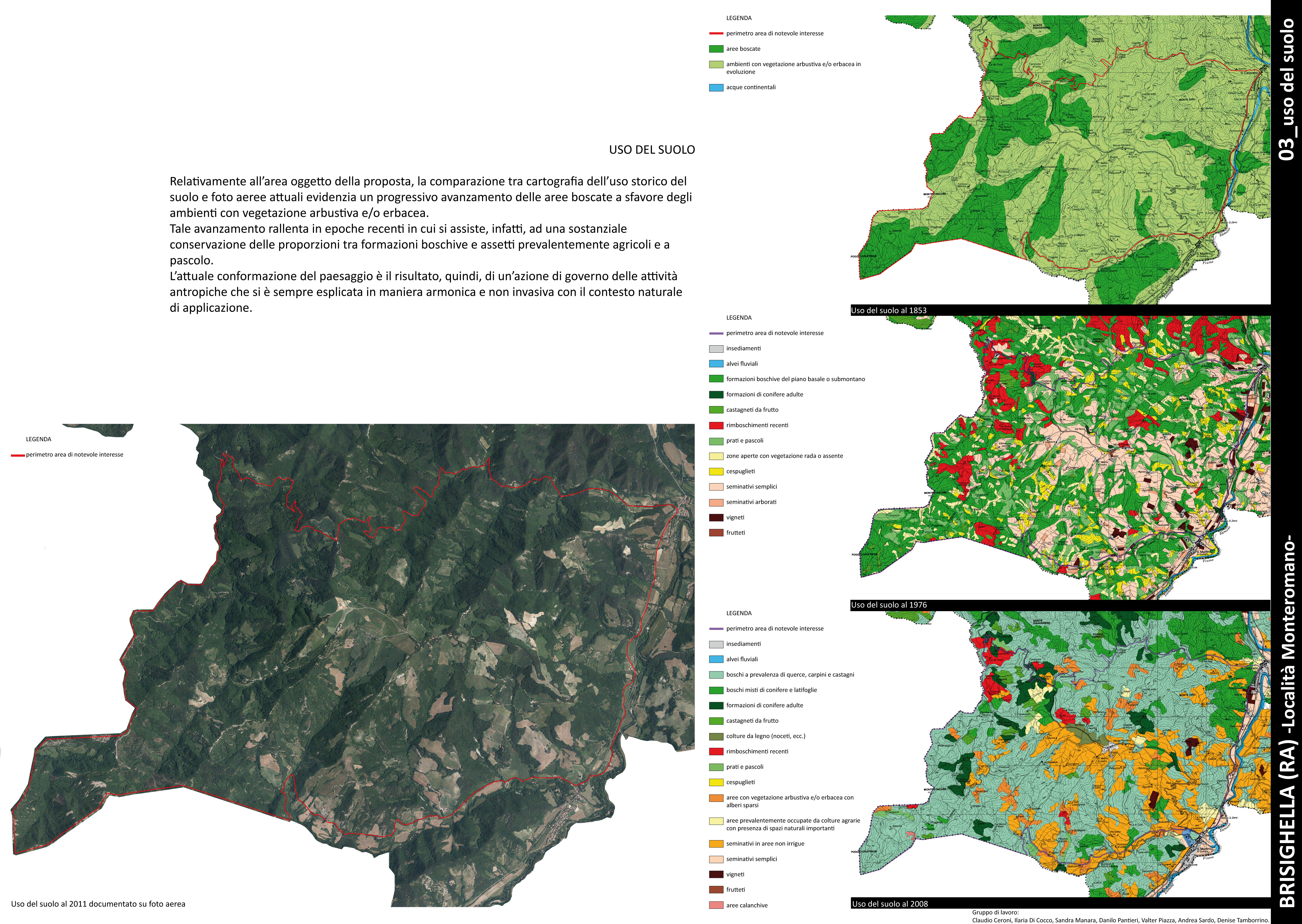Screen dimensions: 1302x924
Task: Click the 'rimboschimenti recenti' red swatch in 1976 legend
Action: pos(716,426)
